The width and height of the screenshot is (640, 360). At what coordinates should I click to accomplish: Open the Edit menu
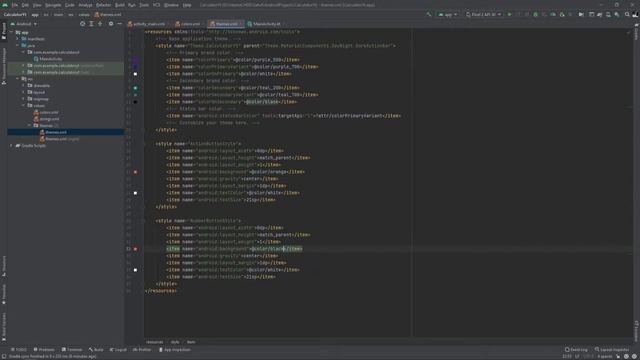point(25,5)
